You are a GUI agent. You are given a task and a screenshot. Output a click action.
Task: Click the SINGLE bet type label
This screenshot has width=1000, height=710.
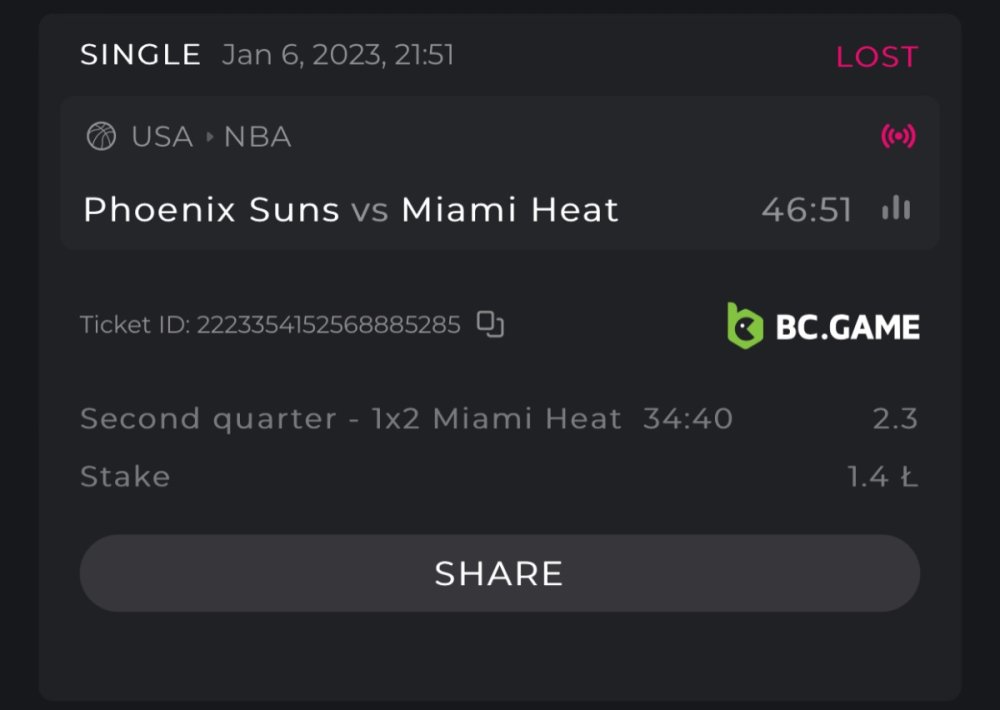click(141, 55)
